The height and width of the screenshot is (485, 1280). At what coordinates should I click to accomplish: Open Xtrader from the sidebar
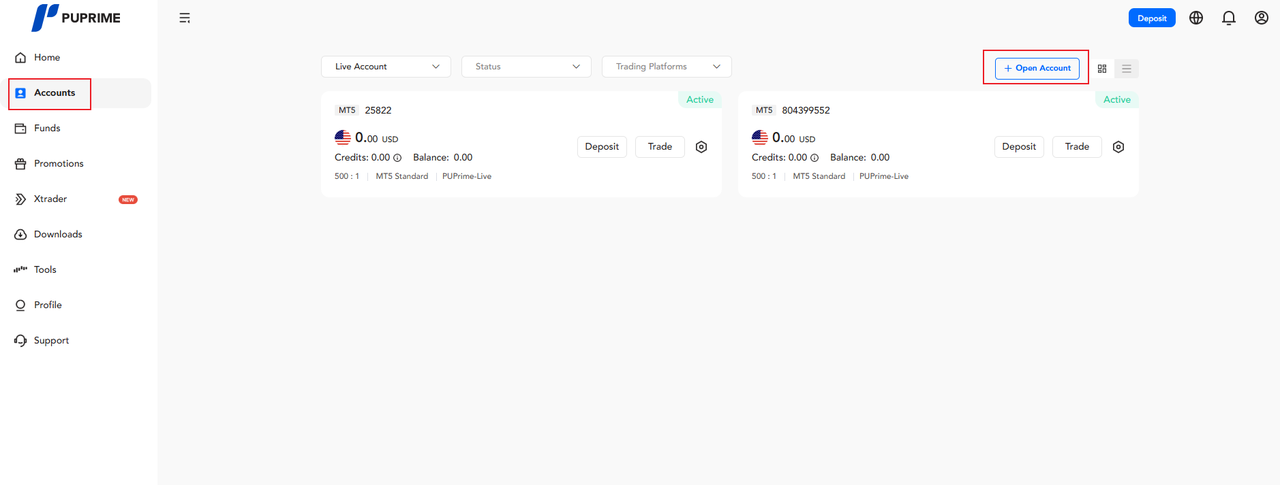point(50,199)
